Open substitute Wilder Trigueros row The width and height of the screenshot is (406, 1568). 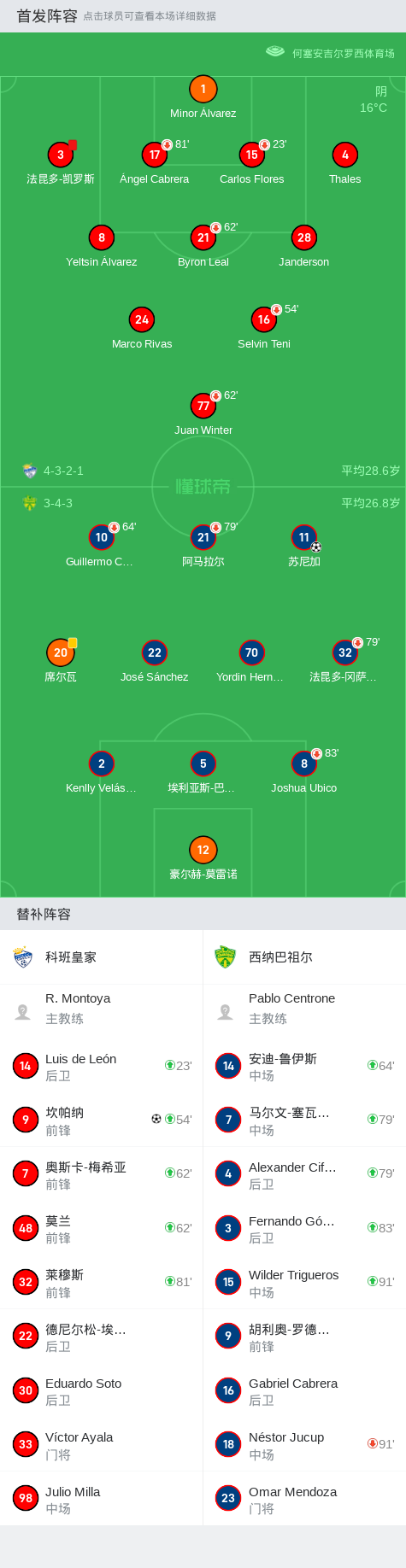(304, 1282)
